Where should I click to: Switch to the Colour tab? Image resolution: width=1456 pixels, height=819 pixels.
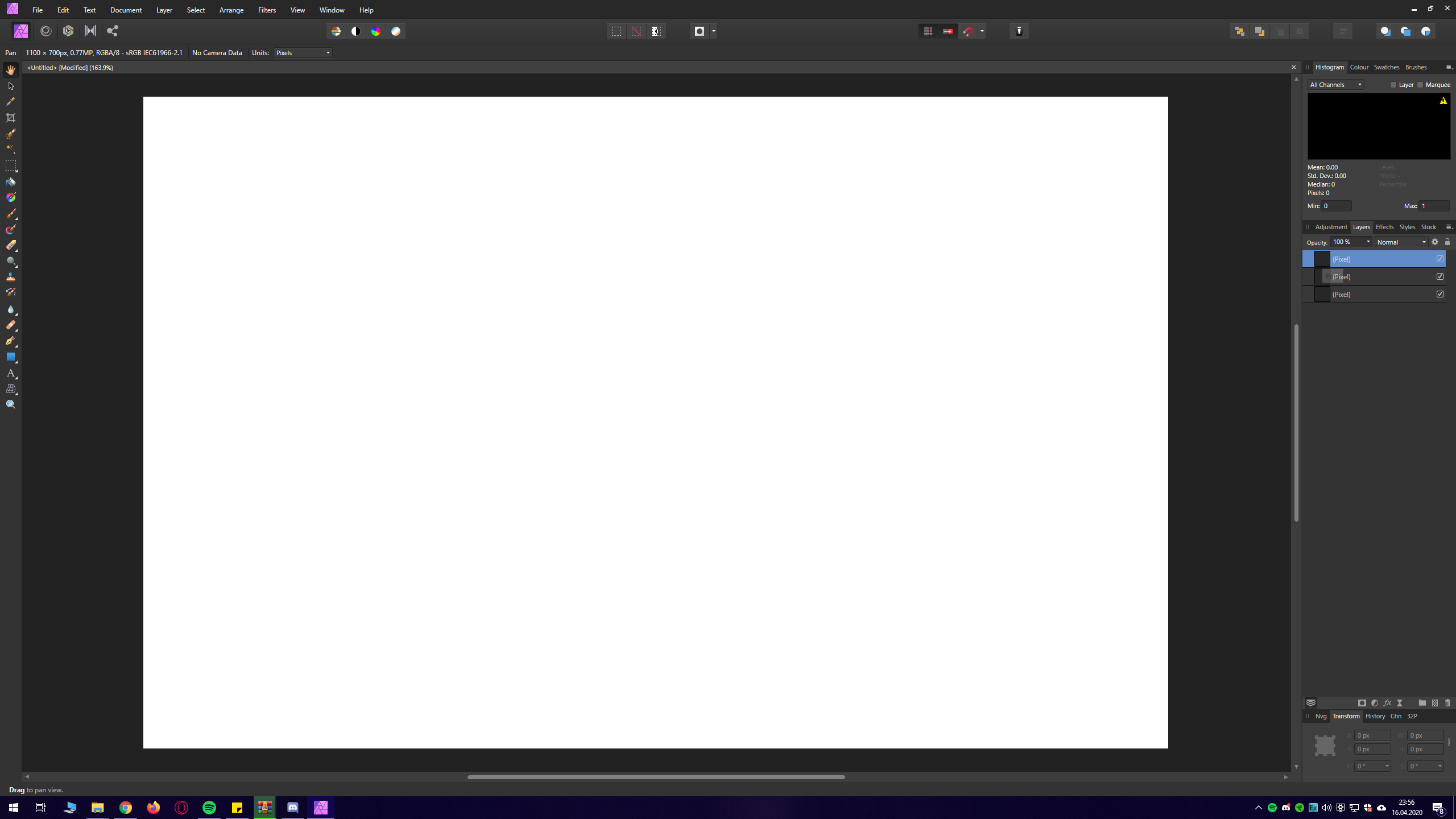pos(1359,67)
